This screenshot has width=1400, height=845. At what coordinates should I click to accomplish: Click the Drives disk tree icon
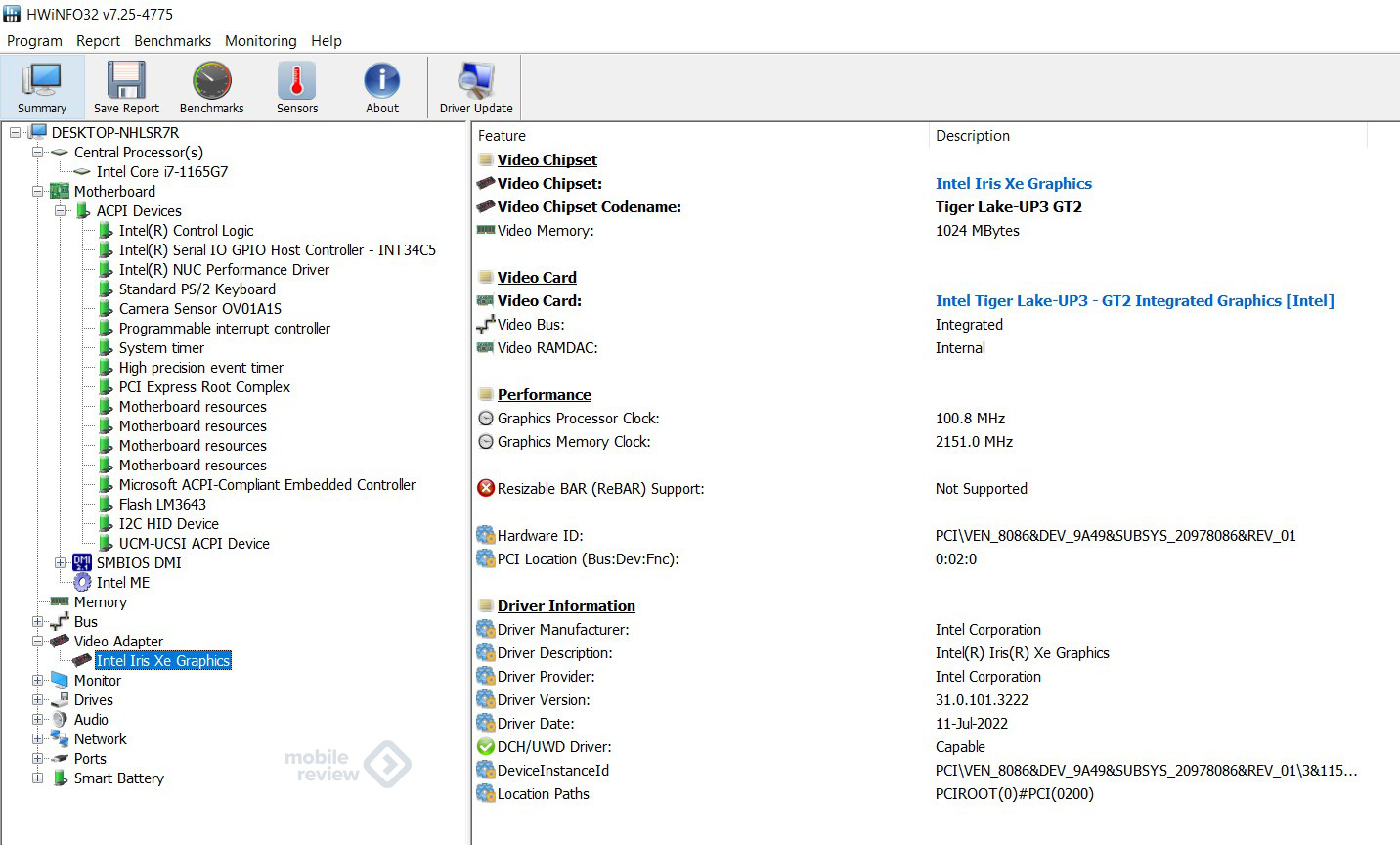pyautogui.click(x=60, y=699)
